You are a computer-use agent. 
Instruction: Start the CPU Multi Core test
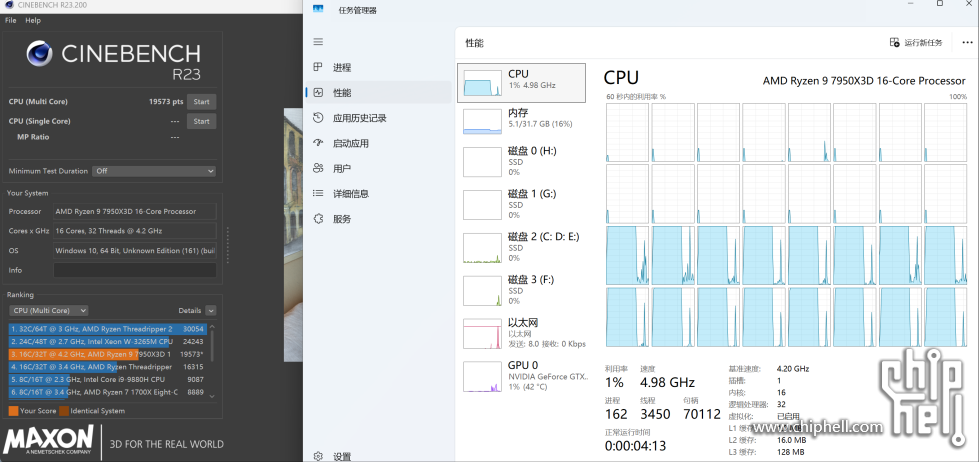(x=201, y=102)
